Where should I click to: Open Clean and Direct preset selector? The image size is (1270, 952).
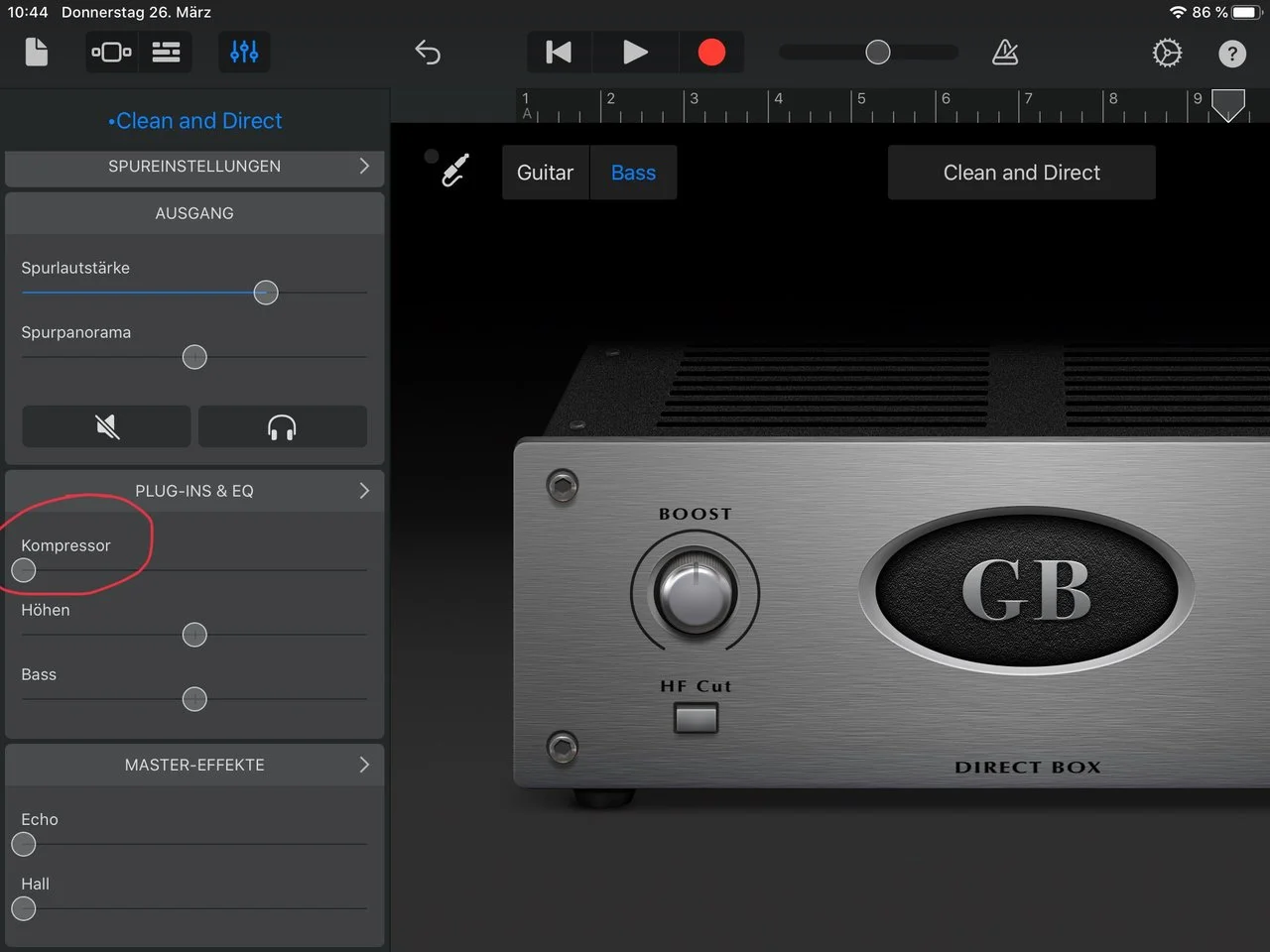1021,173
